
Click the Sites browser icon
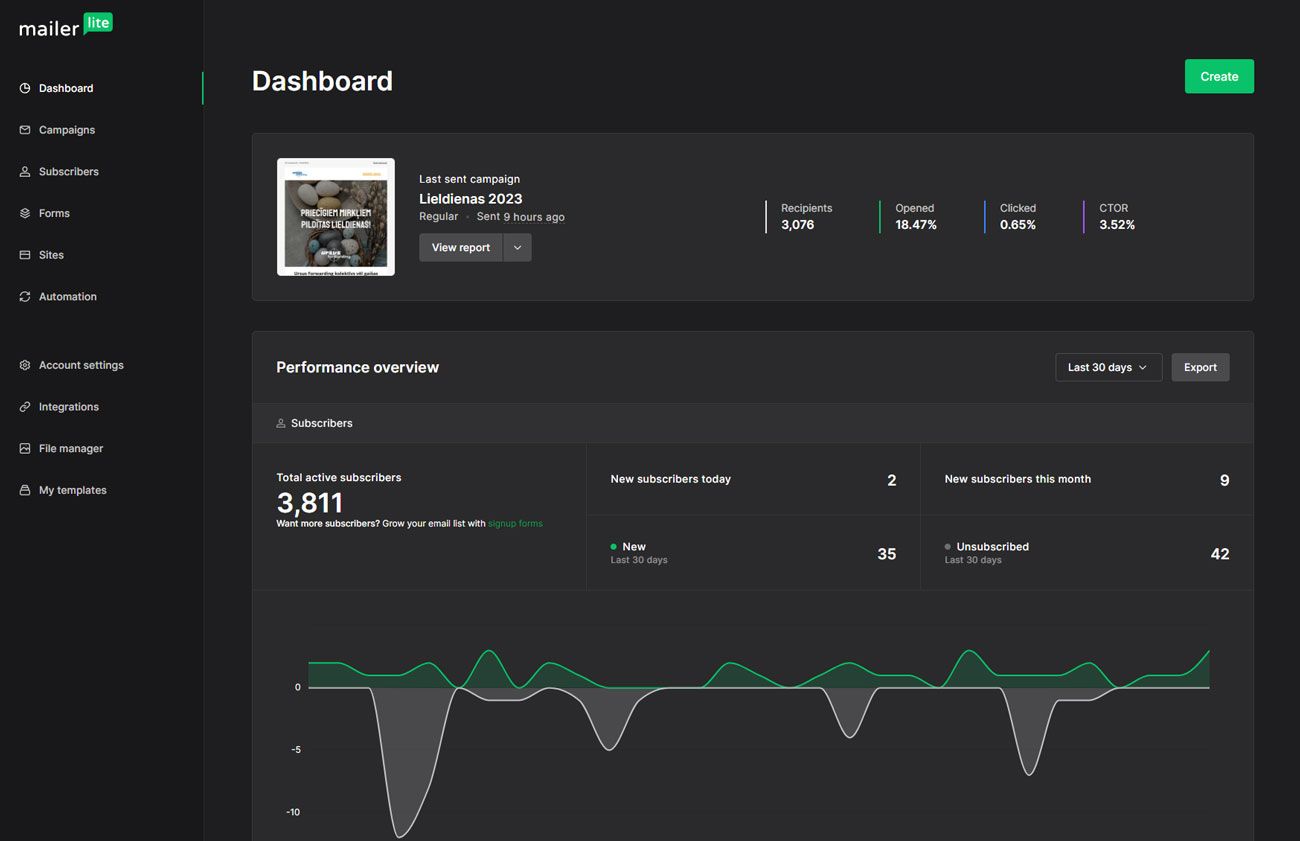tap(25, 255)
